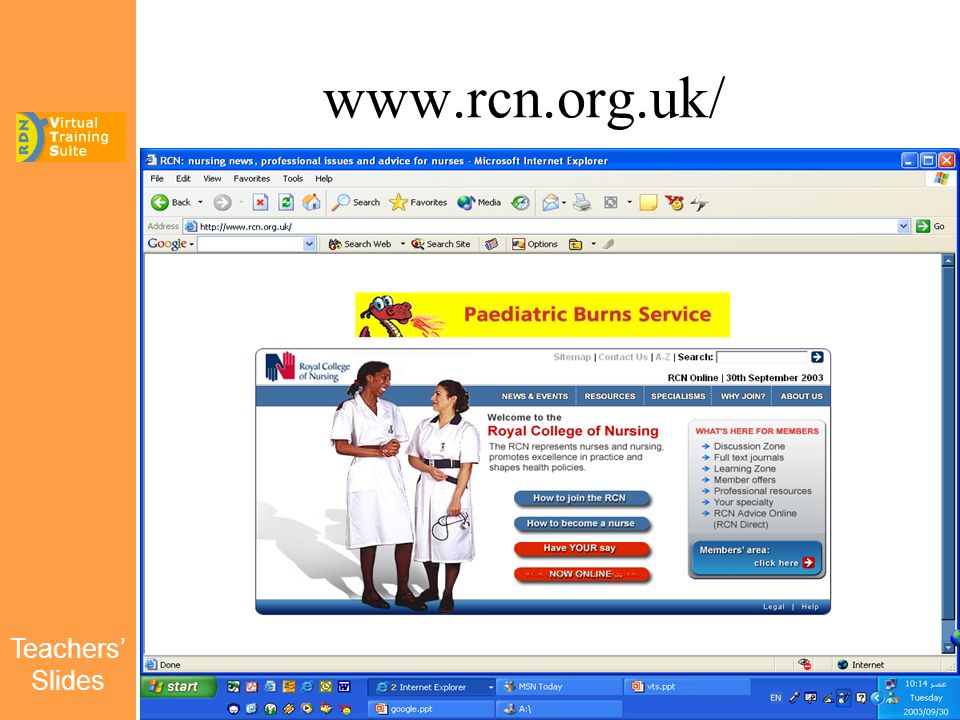Viewport: 960px width, 720px height.
Task: Open the Discussion Zone link
Action: pos(749,447)
